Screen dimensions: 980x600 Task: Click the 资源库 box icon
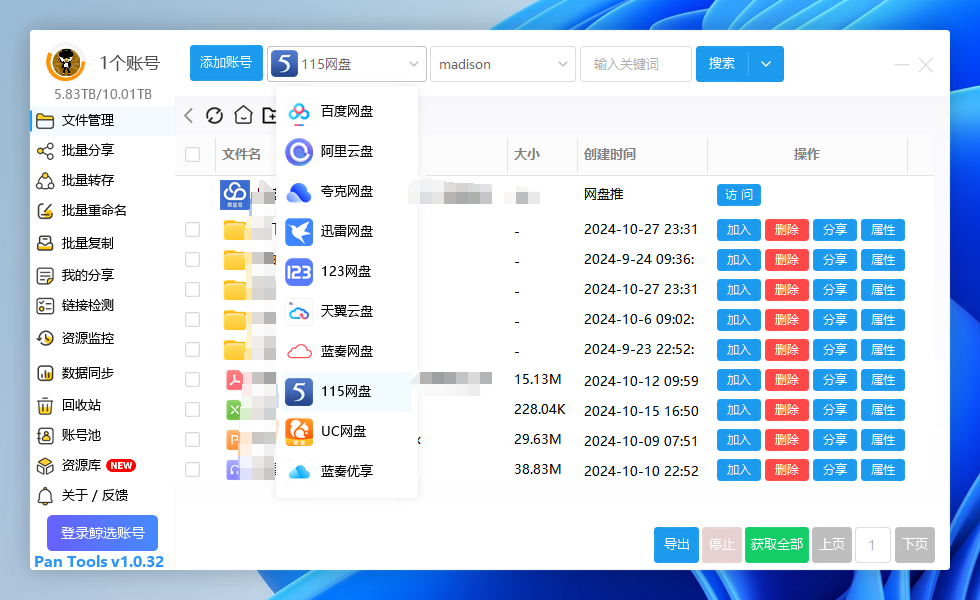click(x=45, y=466)
